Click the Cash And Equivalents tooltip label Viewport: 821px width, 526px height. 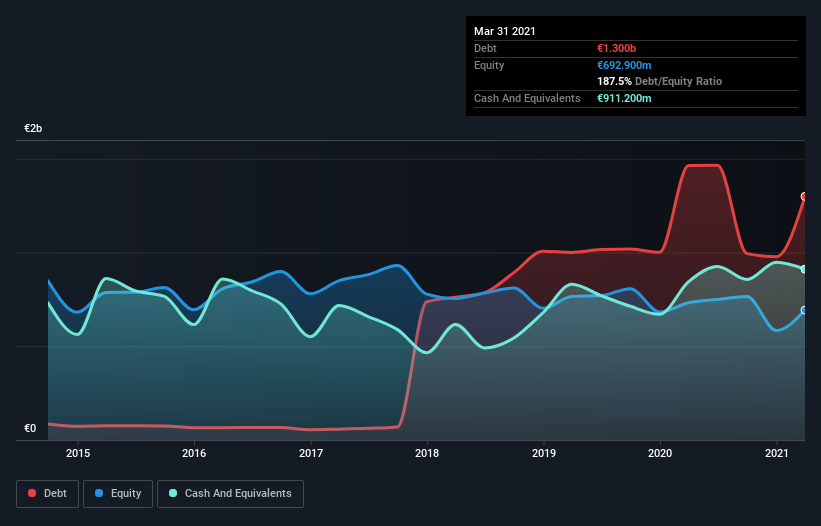[527, 98]
